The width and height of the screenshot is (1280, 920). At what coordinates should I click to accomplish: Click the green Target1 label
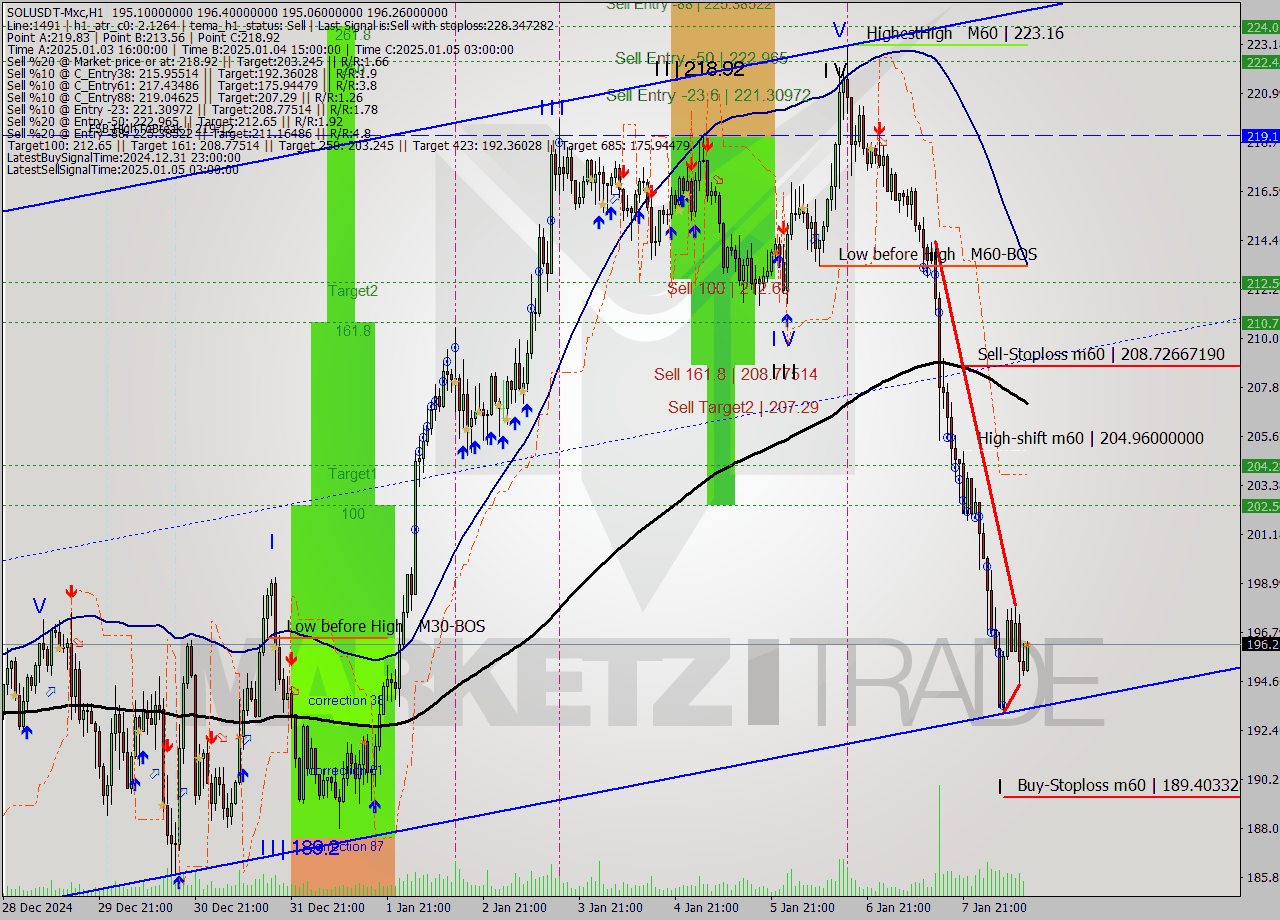coord(353,473)
